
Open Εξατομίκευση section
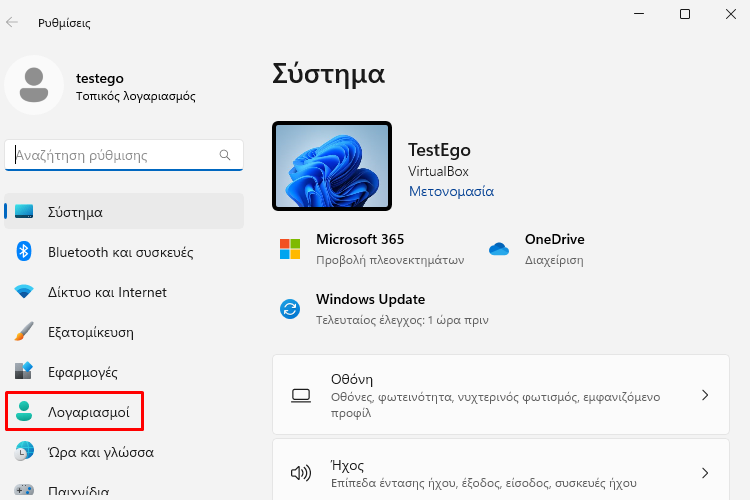pyautogui.click(x=124, y=332)
